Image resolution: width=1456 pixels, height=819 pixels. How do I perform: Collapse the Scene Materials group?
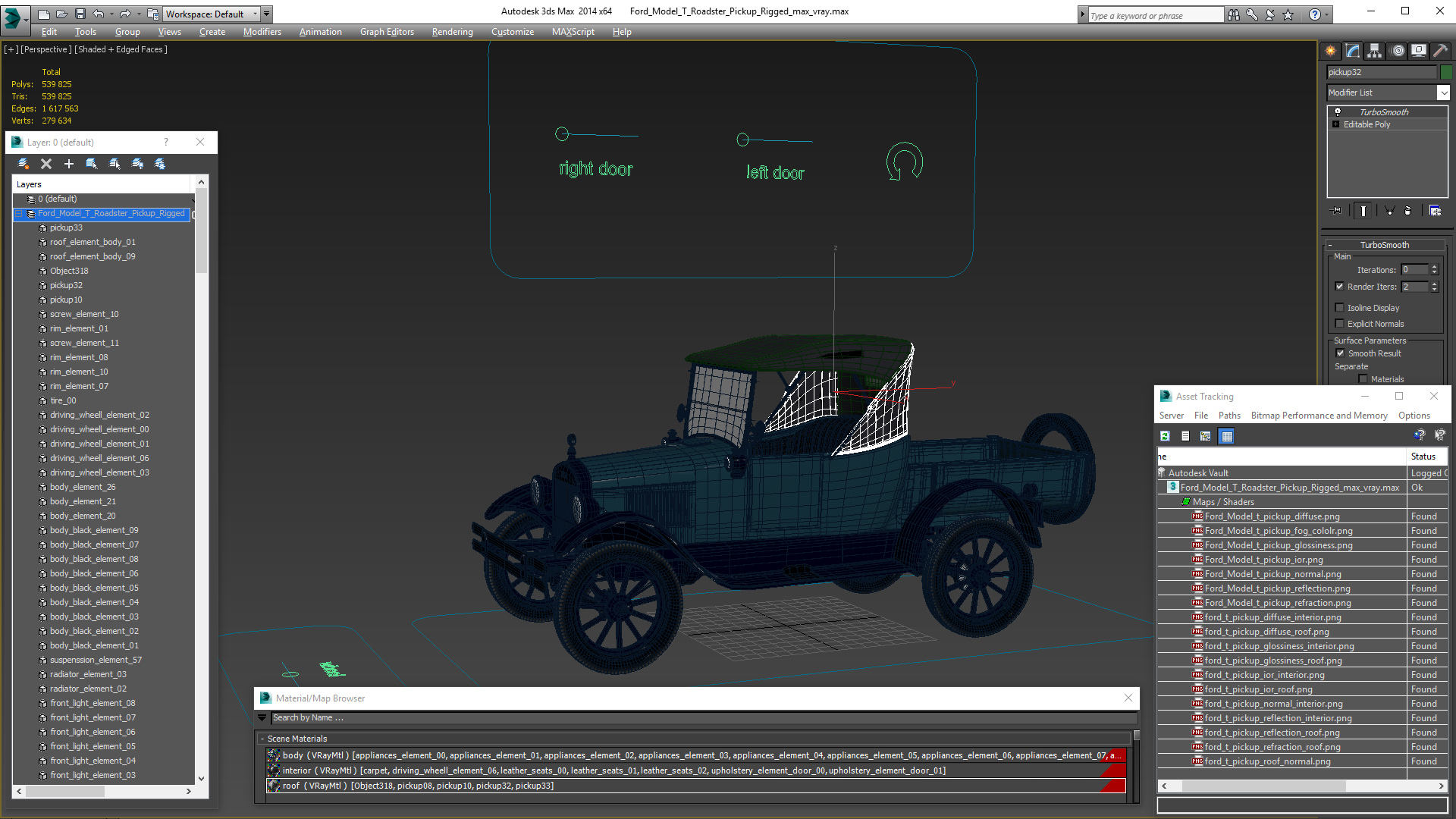pyautogui.click(x=262, y=739)
